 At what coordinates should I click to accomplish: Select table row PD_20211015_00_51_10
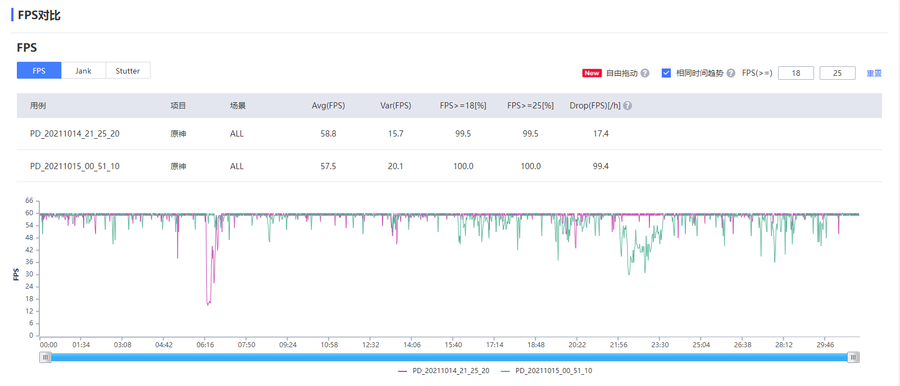pos(449,166)
